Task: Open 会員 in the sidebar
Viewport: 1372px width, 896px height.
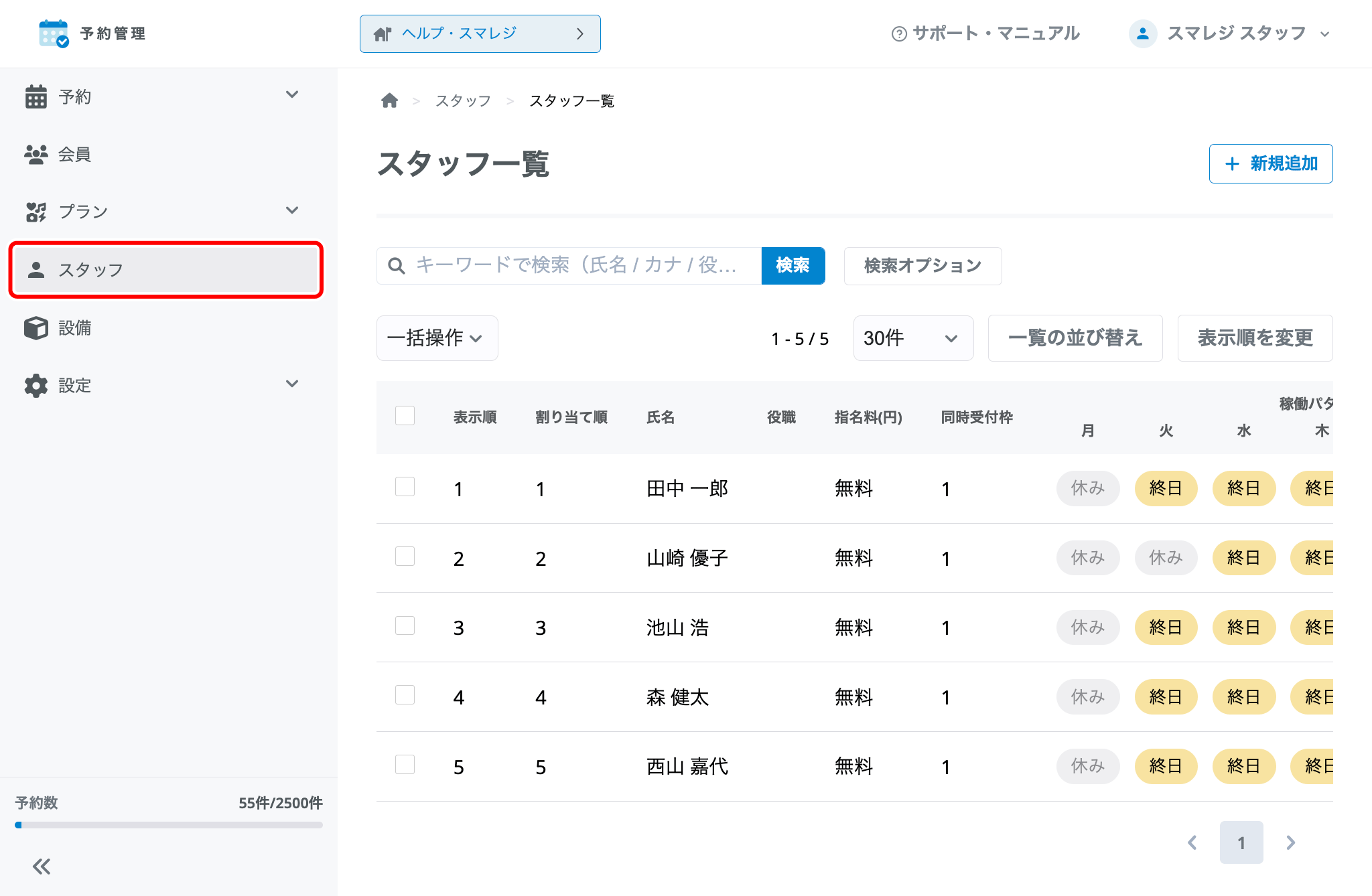Action: pyautogui.click(x=166, y=155)
